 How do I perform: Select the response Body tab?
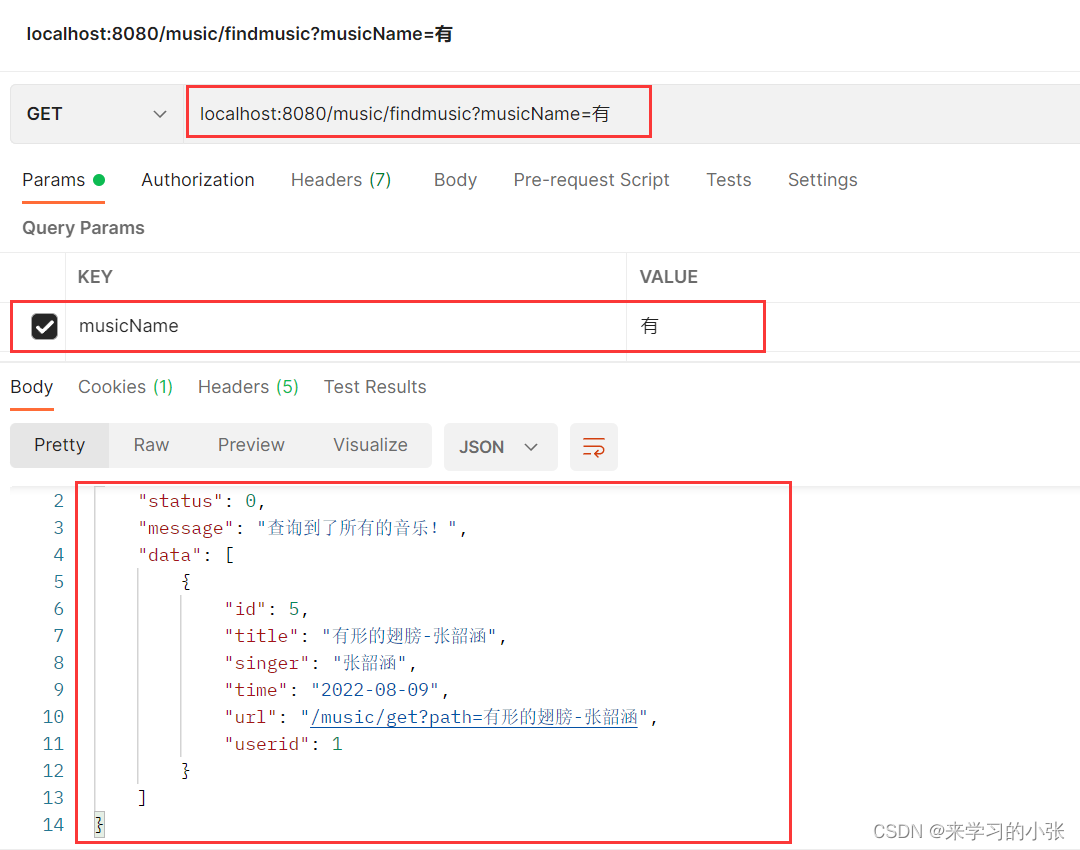point(32,387)
